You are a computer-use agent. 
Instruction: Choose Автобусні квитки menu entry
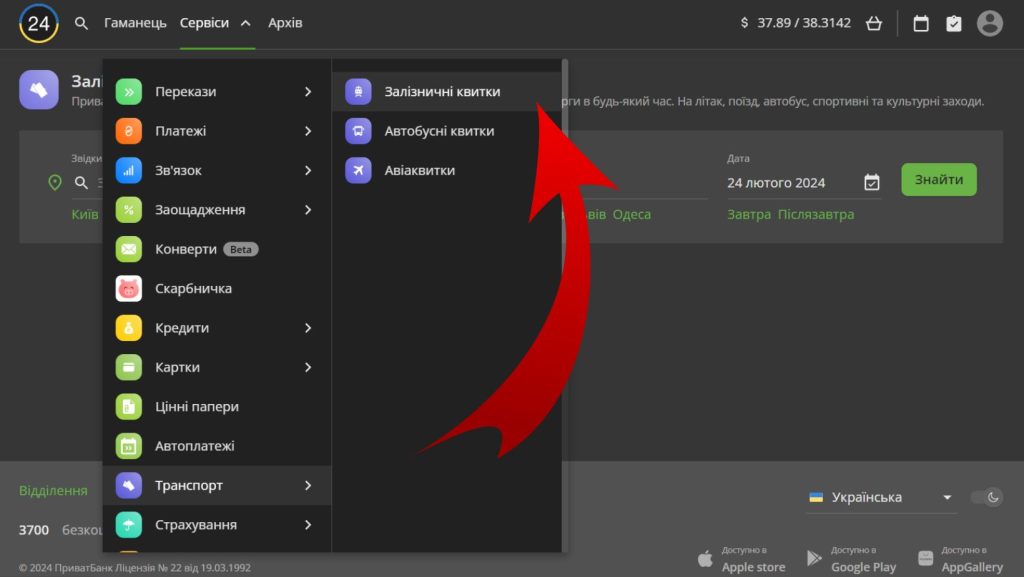438,131
